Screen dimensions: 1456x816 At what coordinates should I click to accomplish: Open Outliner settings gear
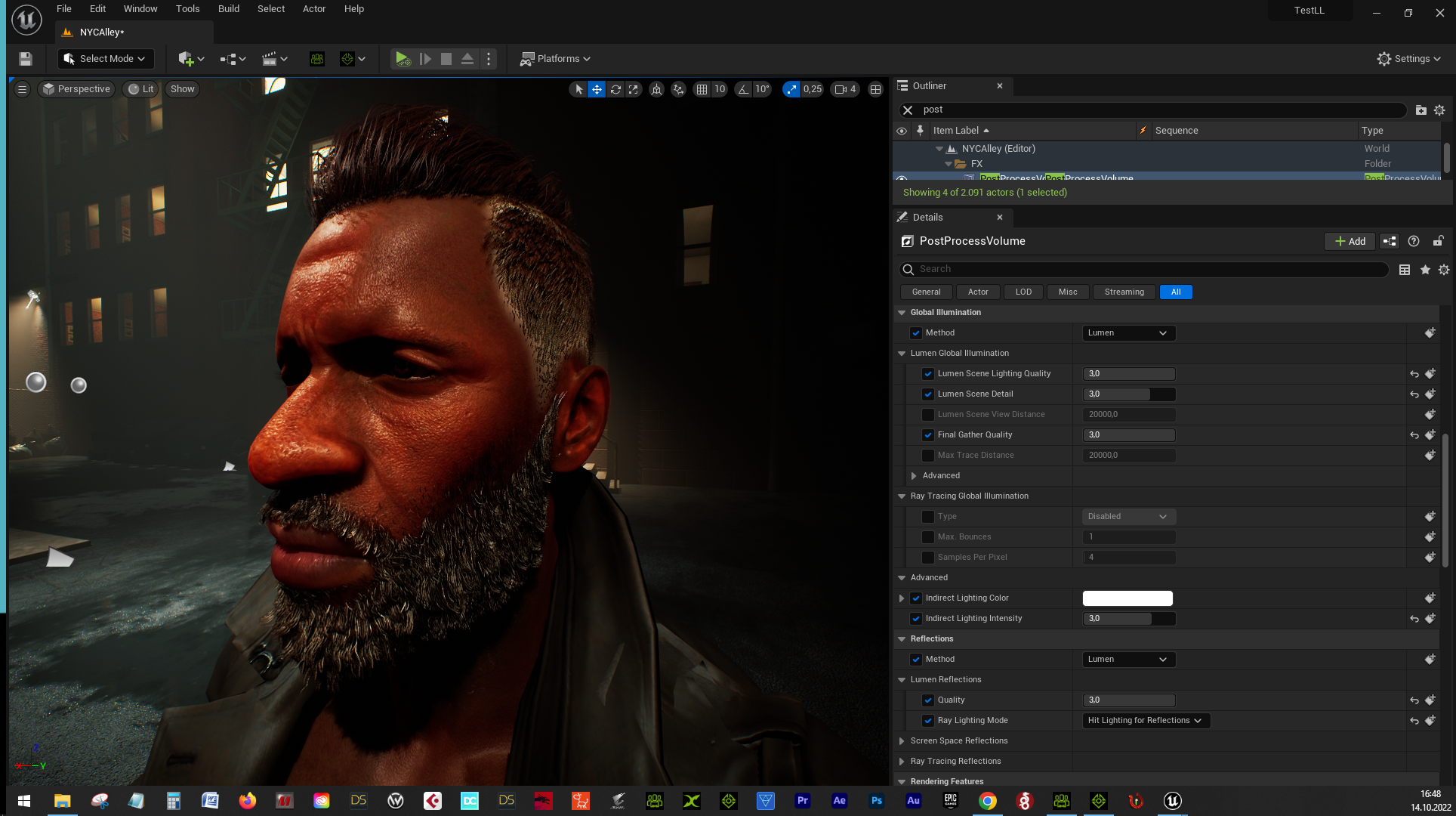tap(1439, 110)
